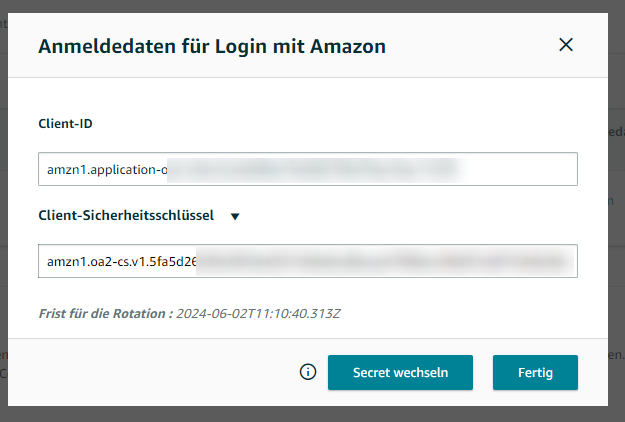Click the Client-Sicherheitsschlüssel label

click(x=126, y=215)
